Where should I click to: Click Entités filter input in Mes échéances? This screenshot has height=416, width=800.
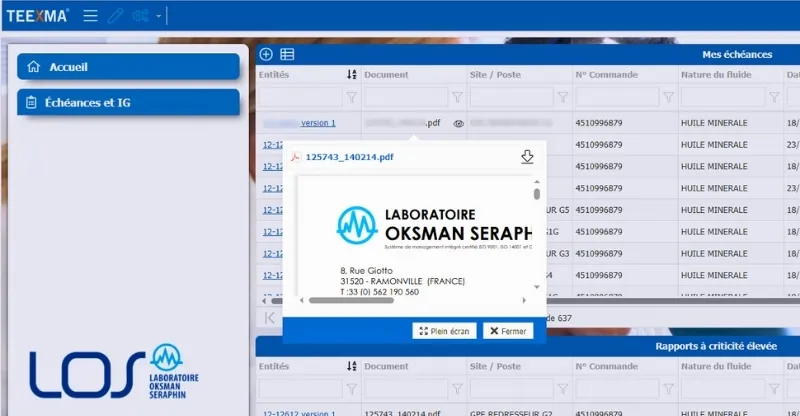coord(301,97)
